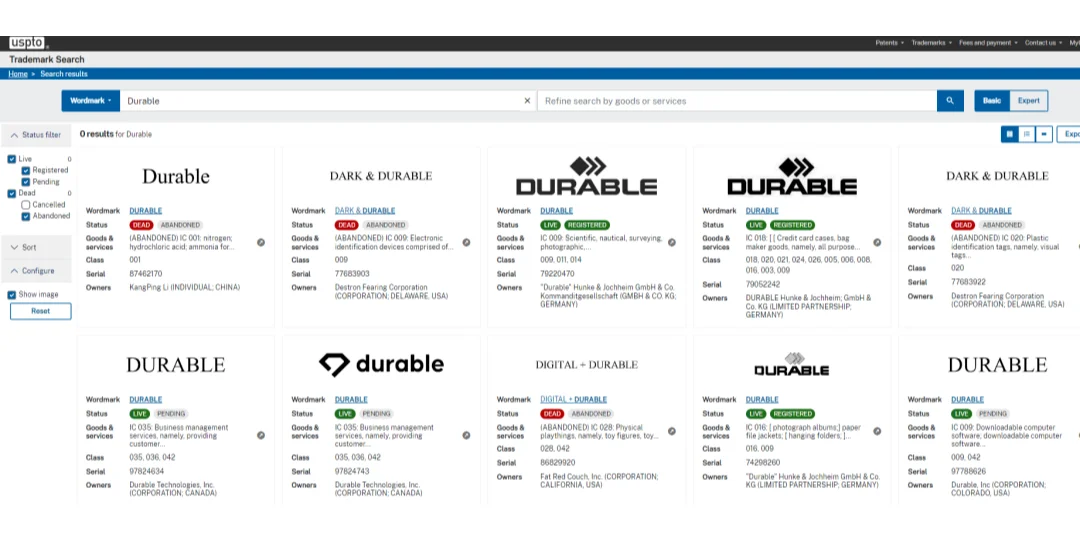Open the Patents menu

pos(889,43)
